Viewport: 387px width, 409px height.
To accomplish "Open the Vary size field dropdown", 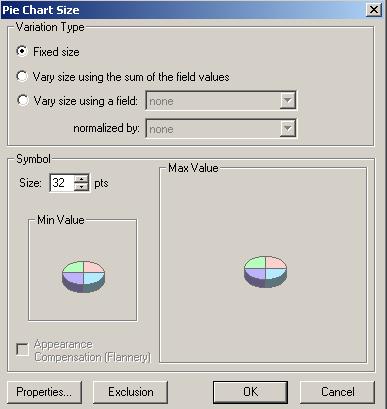I will 287,101.
